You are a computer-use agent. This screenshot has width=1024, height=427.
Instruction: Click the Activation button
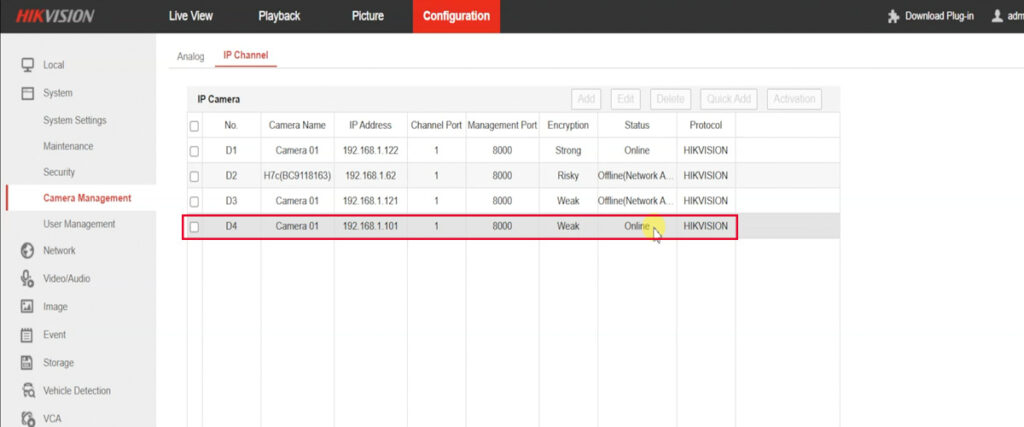click(794, 99)
